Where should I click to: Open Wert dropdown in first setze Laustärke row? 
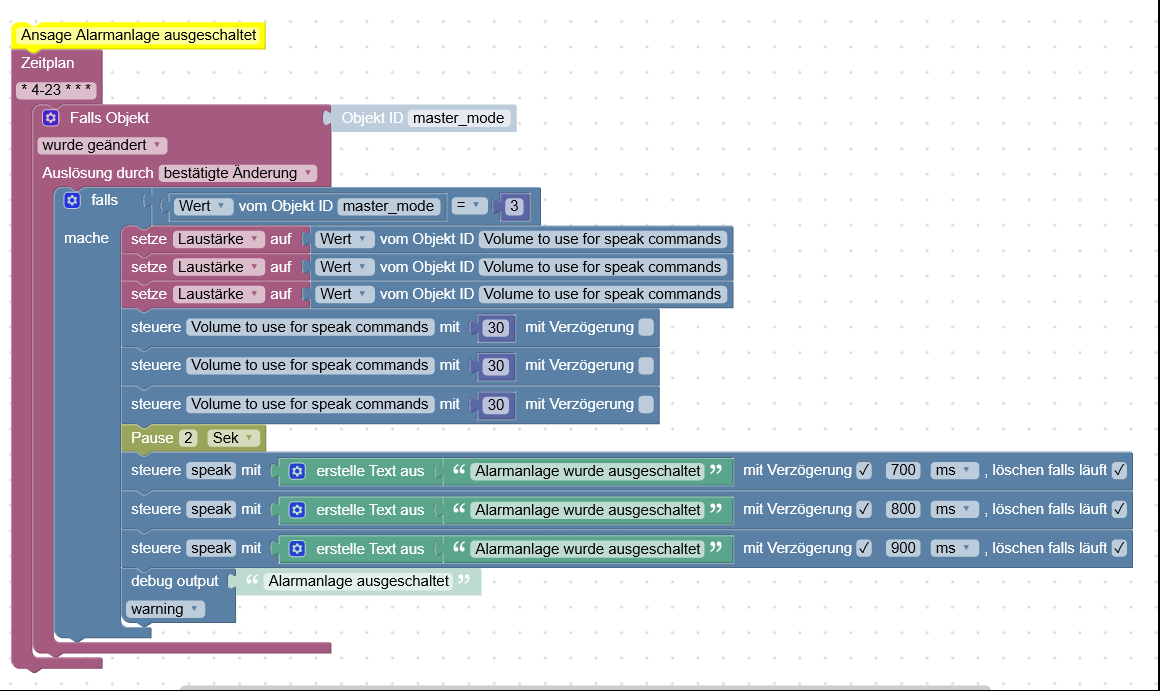(344, 239)
